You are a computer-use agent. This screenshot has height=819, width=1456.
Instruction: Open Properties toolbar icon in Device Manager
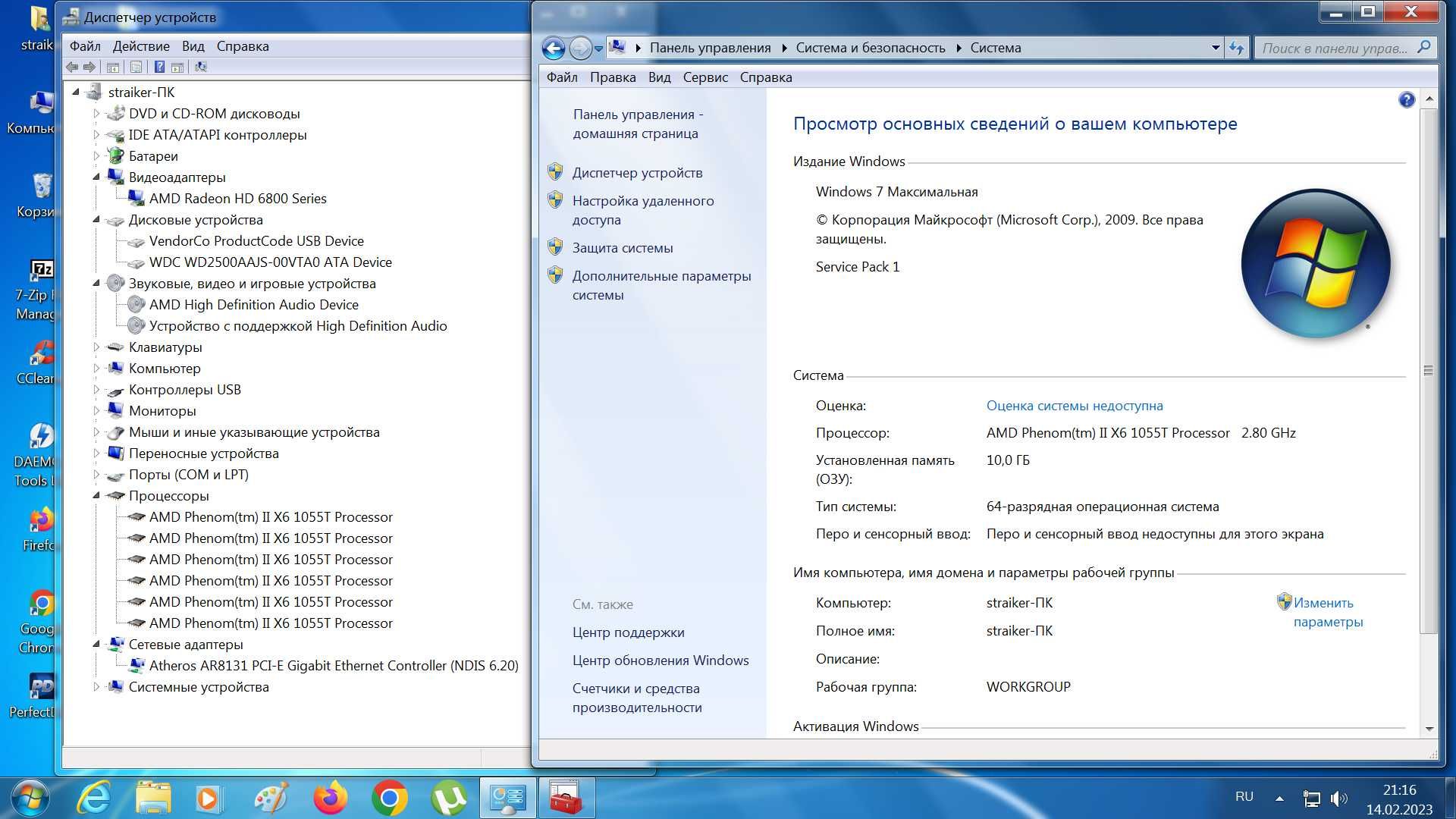point(136,67)
